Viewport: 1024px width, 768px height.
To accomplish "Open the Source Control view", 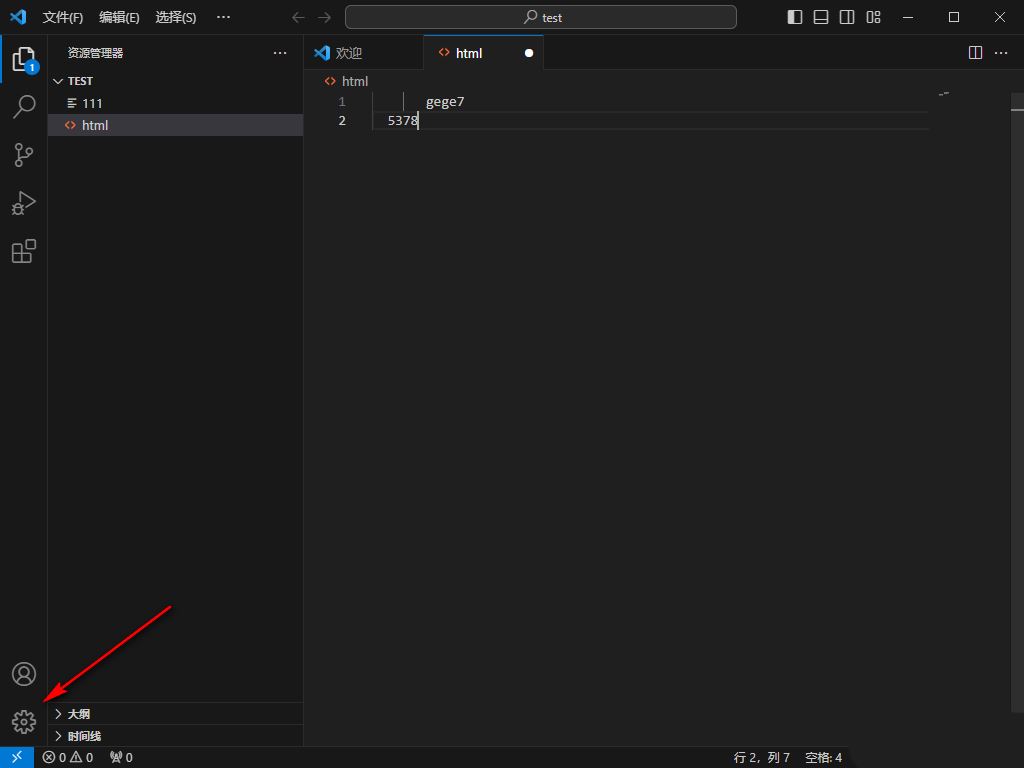I will (24, 155).
